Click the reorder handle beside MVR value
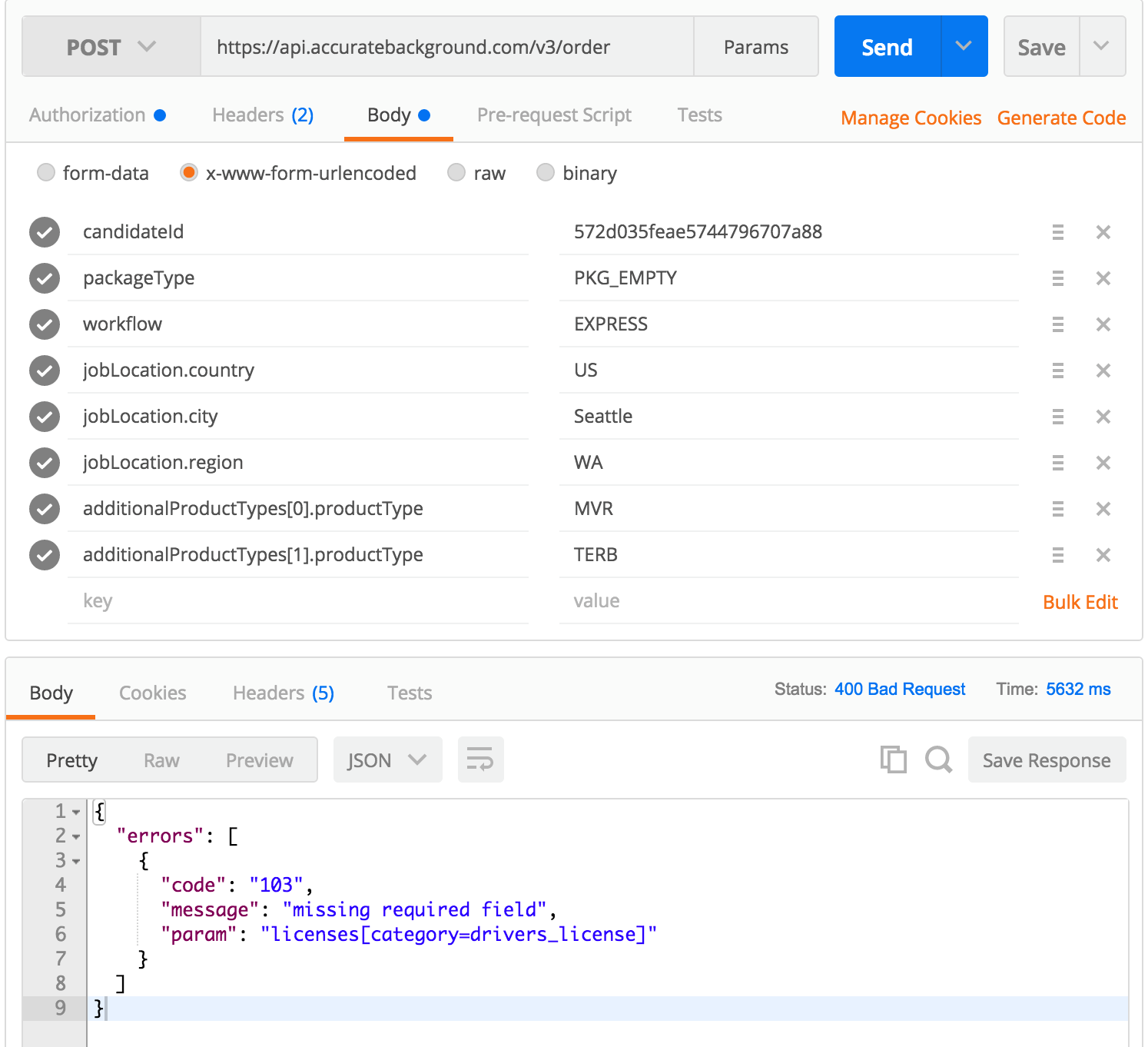The width and height of the screenshot is (1148, 1047). tap(1058, 509)
